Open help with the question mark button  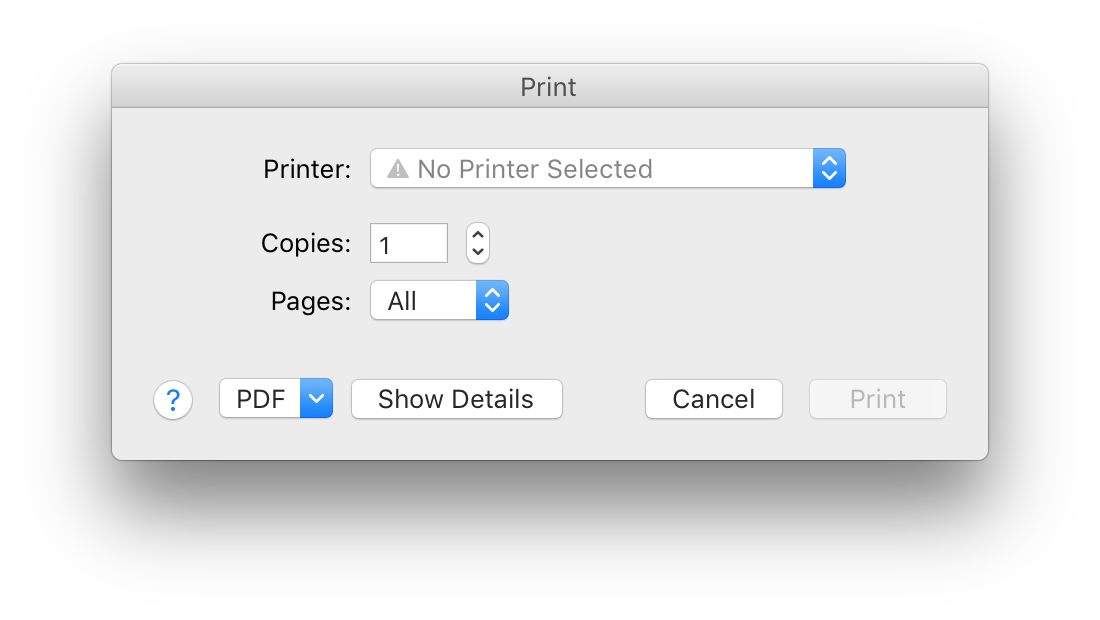tap(173, 400)
